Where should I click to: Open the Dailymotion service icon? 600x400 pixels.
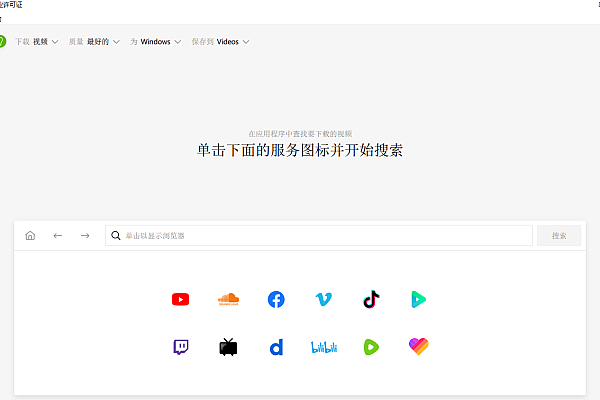pyautogui.click(x=276, y=347)
